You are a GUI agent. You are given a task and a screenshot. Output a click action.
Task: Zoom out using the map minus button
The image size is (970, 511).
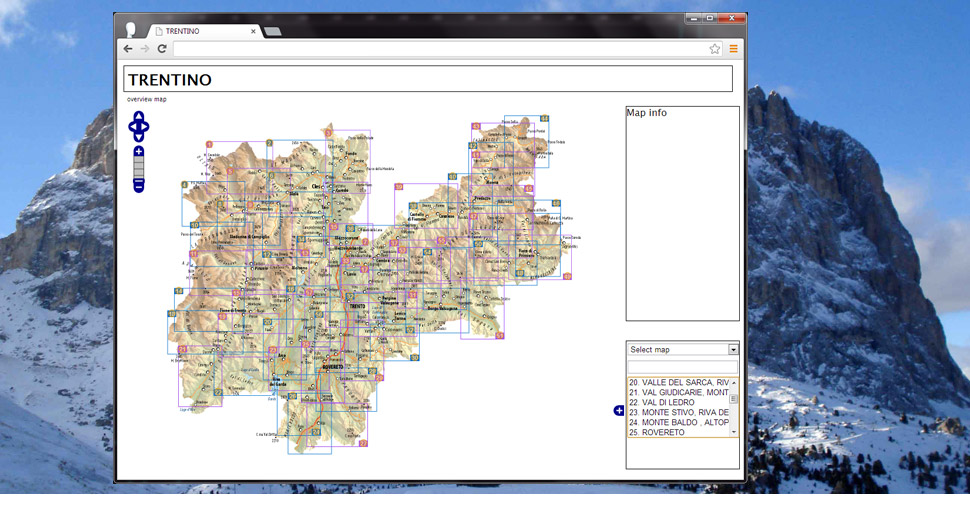[x=139, y=186]
